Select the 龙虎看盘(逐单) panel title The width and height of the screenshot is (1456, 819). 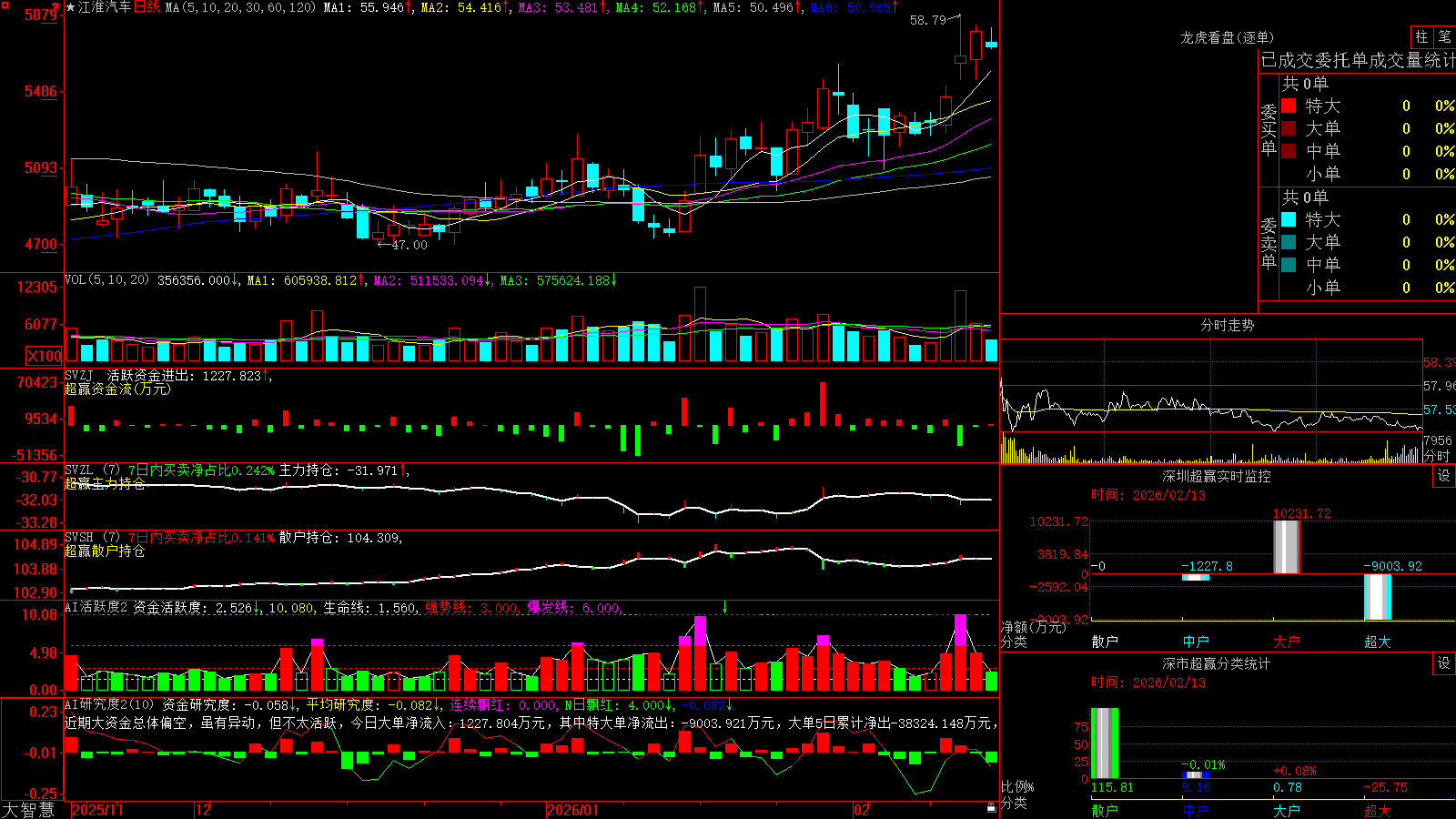point(1228,37)
